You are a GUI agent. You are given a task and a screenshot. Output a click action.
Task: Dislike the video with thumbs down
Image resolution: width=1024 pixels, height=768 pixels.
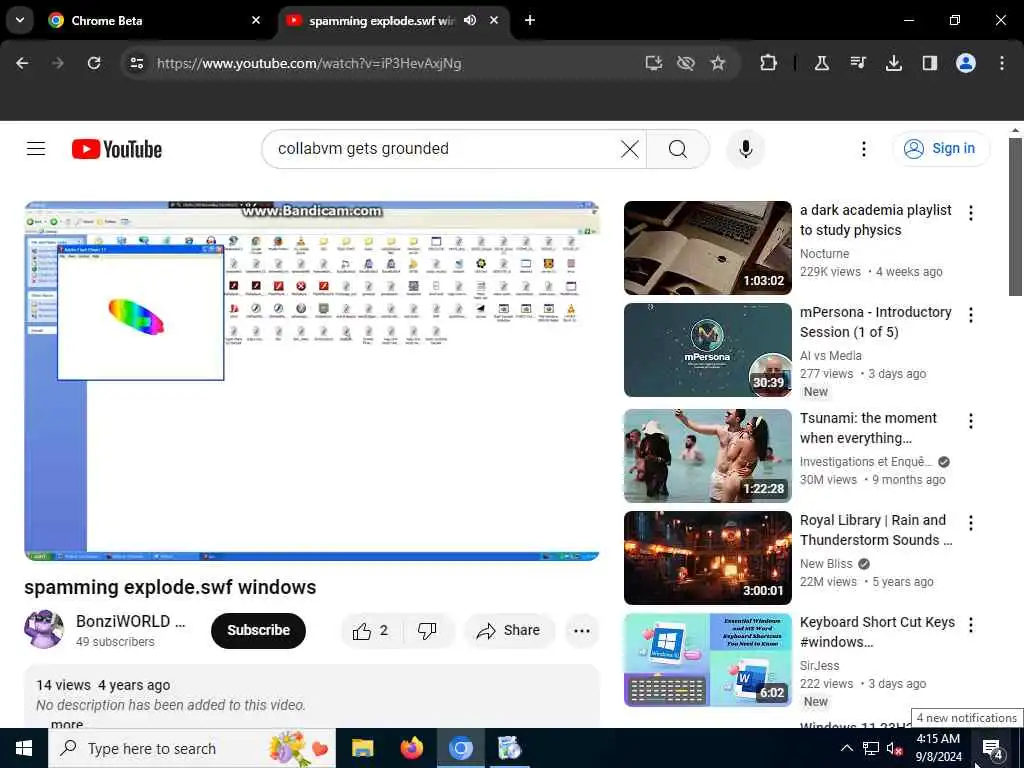point(427,630)
